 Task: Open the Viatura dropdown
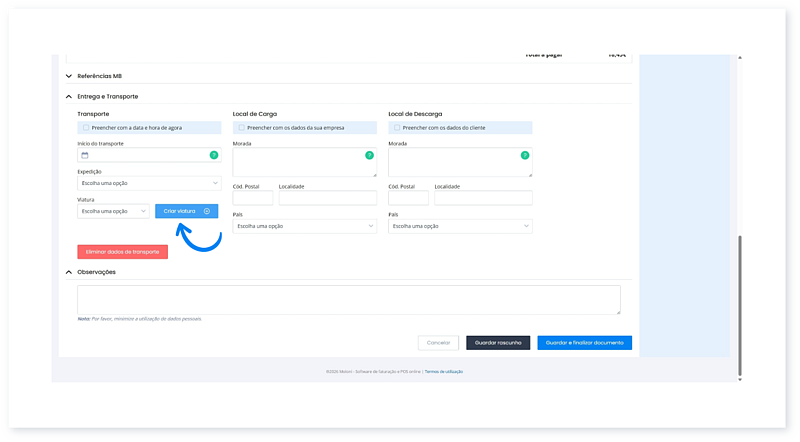tap(113, 211)
